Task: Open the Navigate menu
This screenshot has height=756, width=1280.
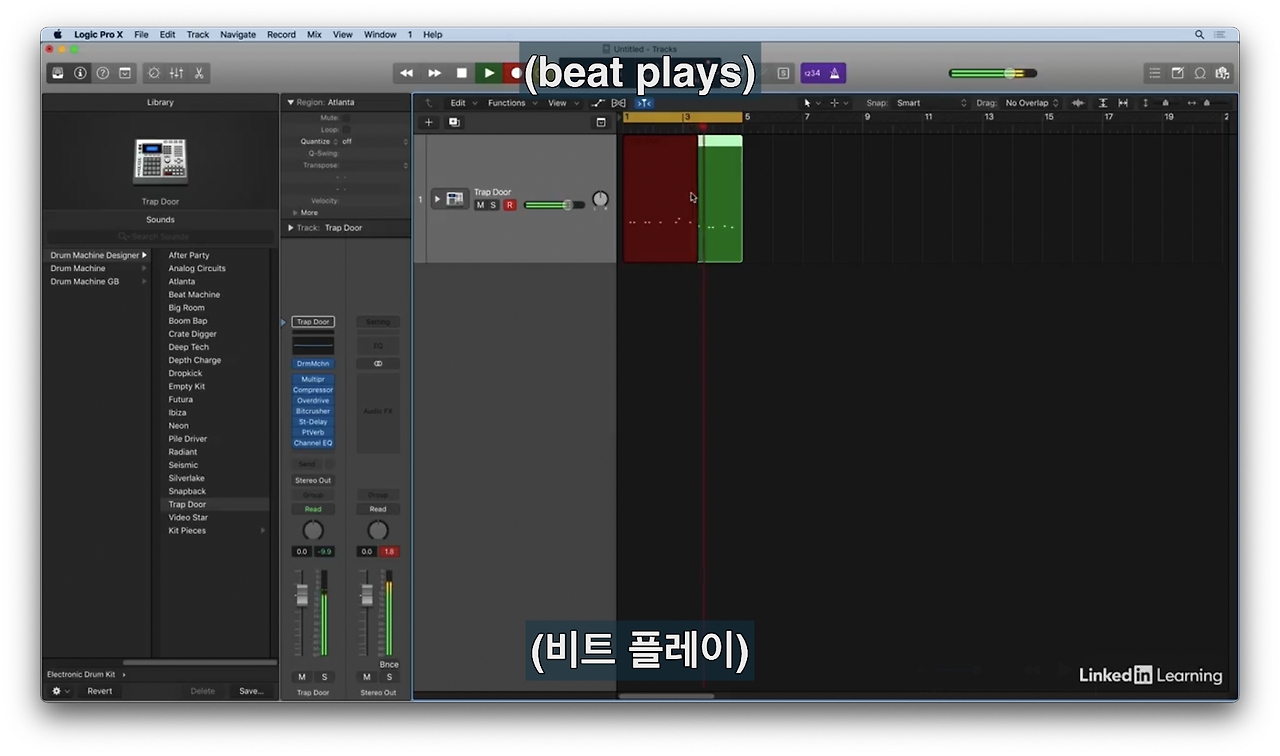Action: click(x=238, y=34)
